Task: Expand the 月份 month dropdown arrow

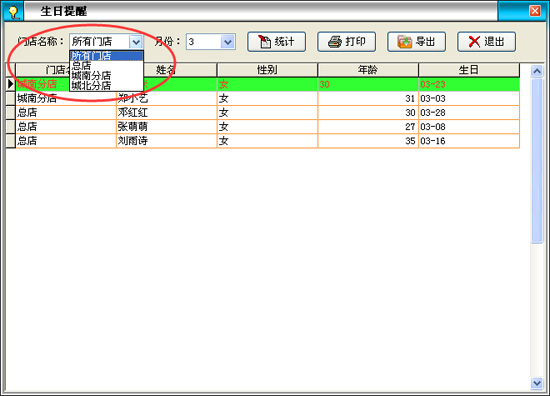Action: pos(228,42)
